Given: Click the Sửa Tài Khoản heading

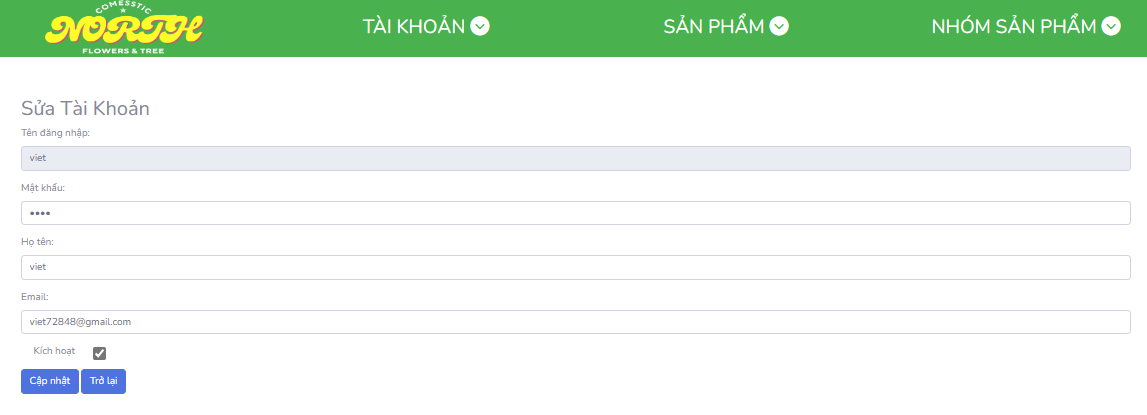Looking at the screenshot, I should 86,108.
